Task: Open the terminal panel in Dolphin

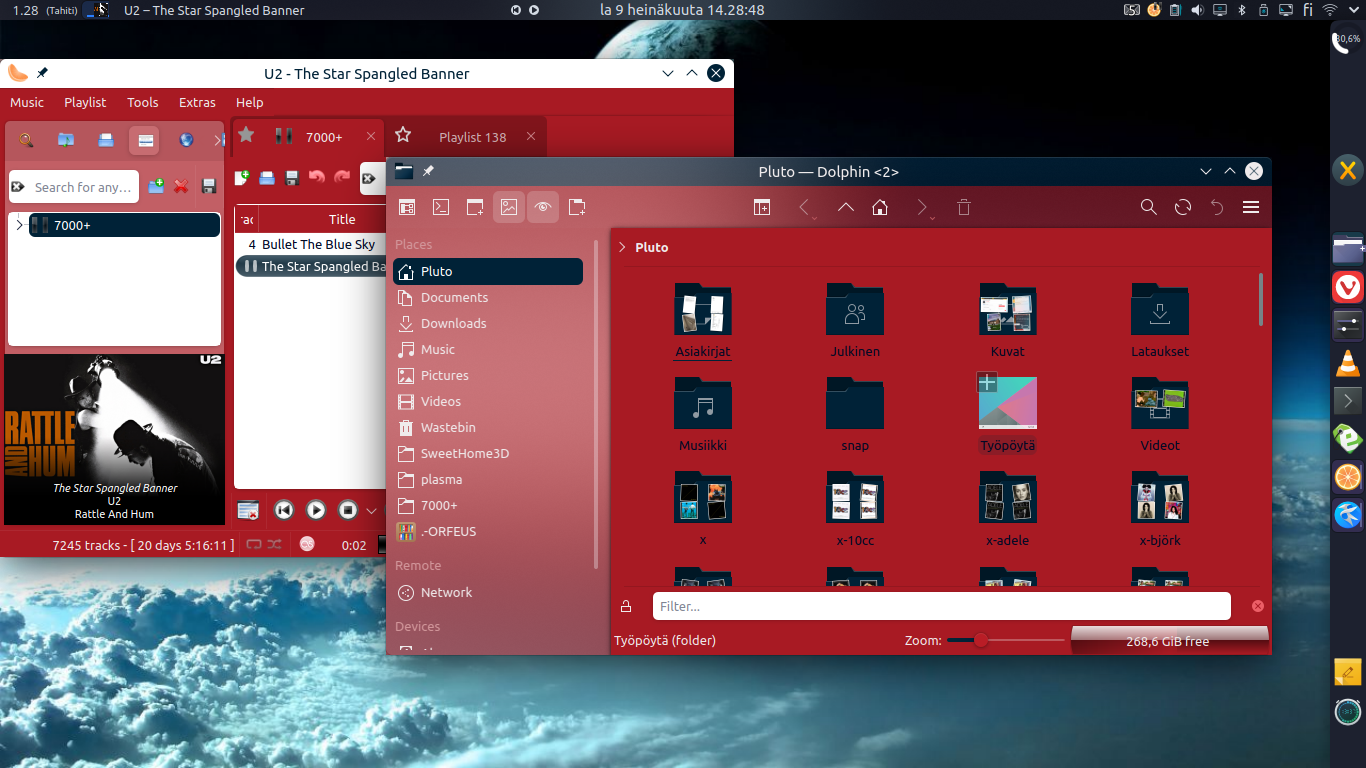Action: point(441,207)
